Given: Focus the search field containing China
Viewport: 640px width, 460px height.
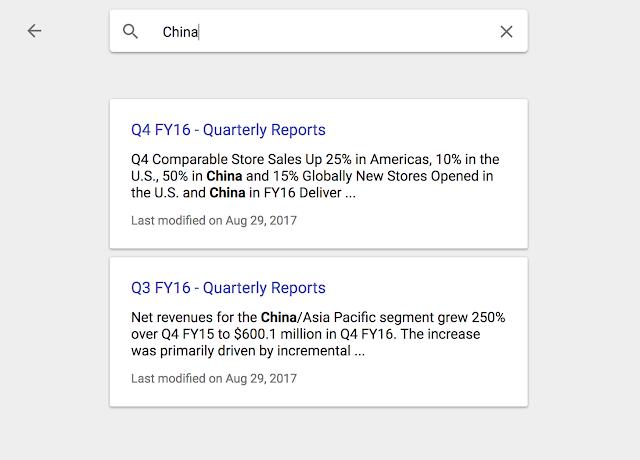Looking at the screenshot, I should click(318, 31).
